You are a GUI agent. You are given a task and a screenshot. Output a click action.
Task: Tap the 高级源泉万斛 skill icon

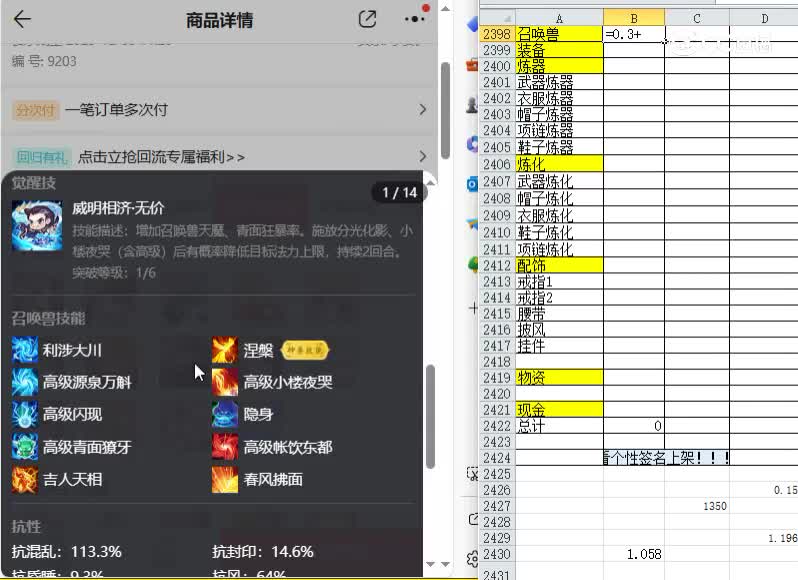click(25, 382)
